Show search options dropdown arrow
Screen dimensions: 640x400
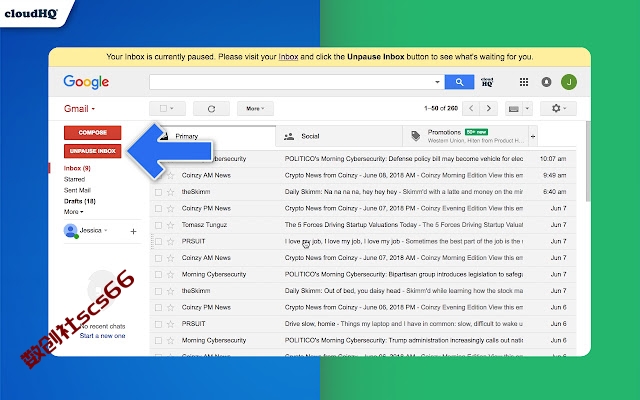click(437, 82)
